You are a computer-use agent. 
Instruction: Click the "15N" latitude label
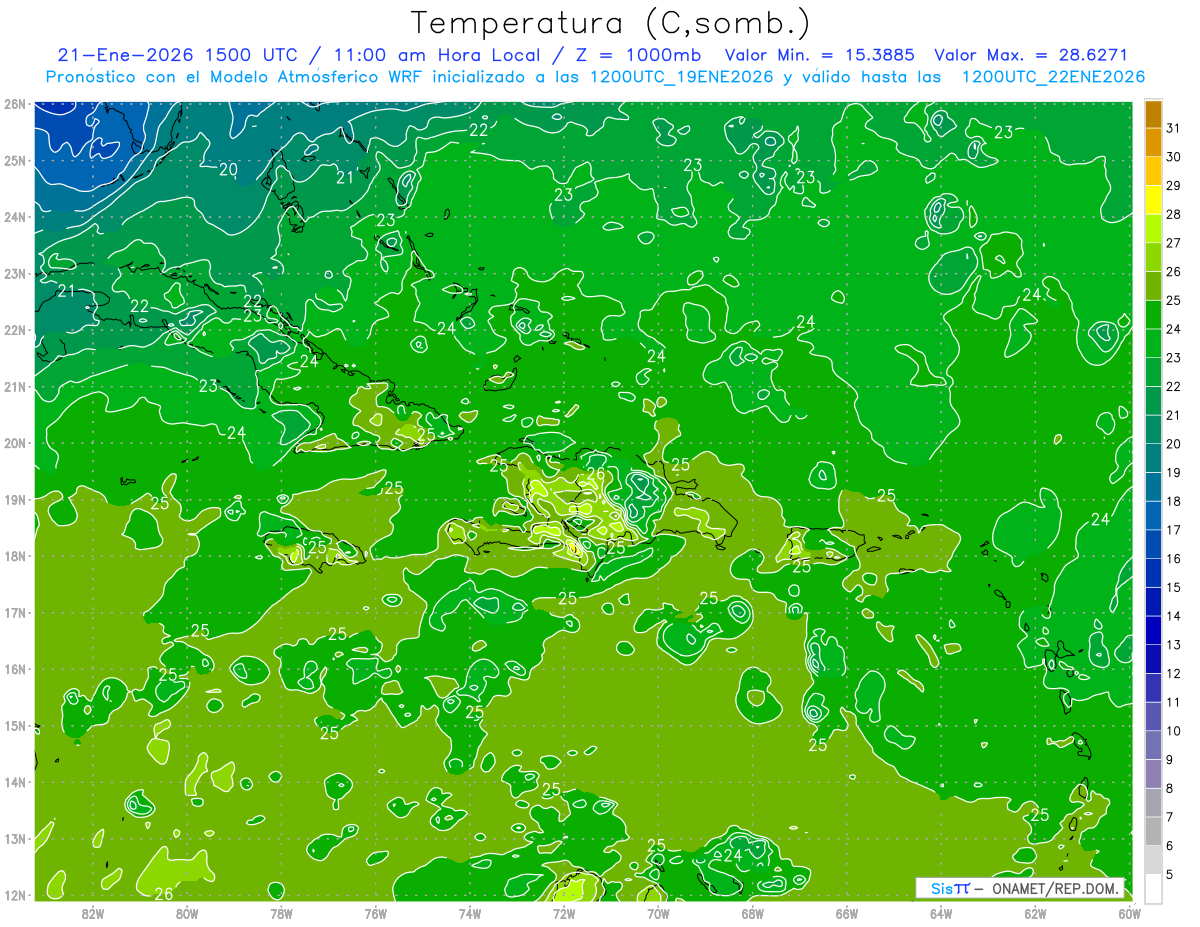click(14, 725)
